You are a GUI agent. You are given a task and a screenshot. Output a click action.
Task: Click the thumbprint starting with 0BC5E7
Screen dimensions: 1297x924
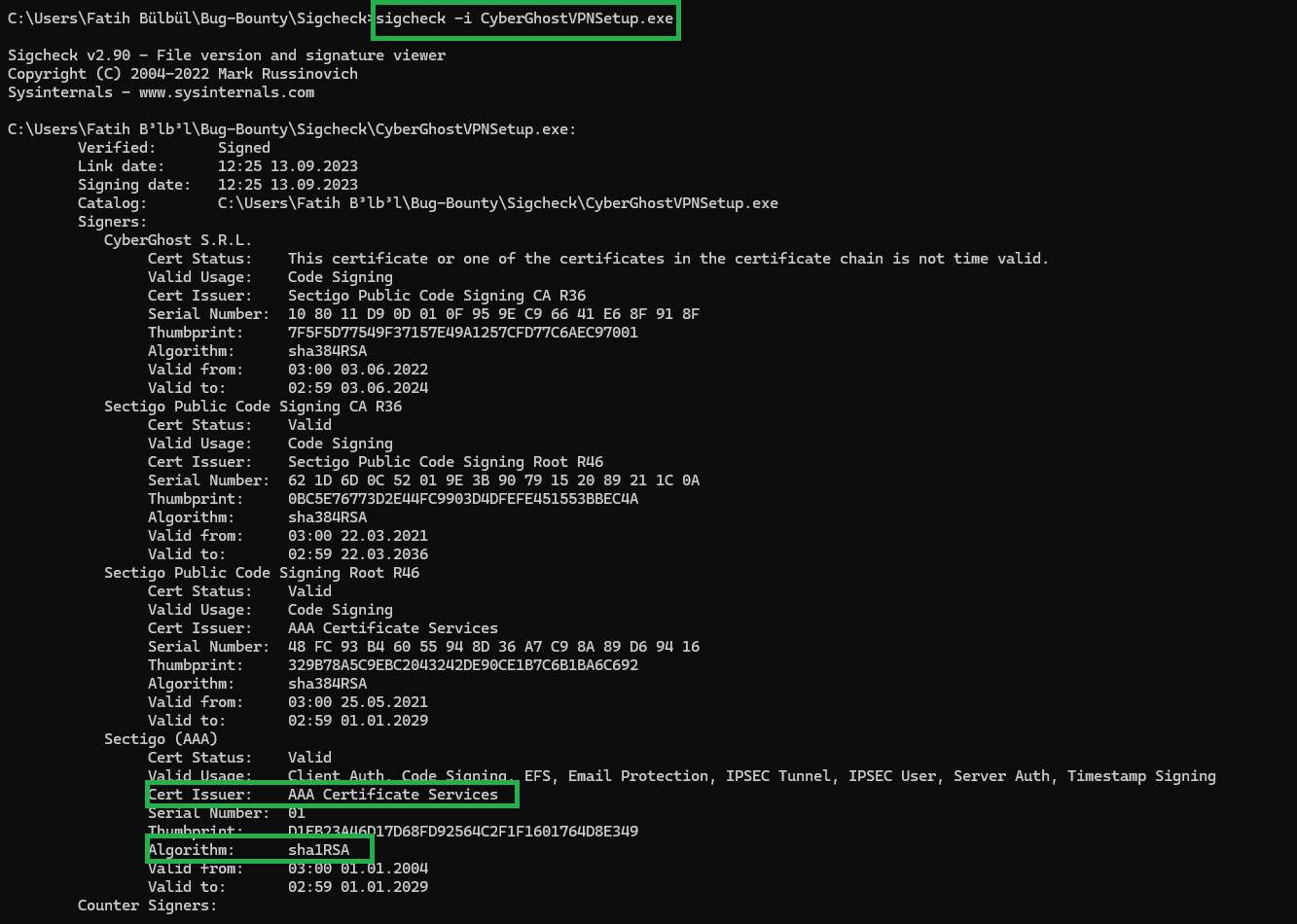tap(463, 499)
